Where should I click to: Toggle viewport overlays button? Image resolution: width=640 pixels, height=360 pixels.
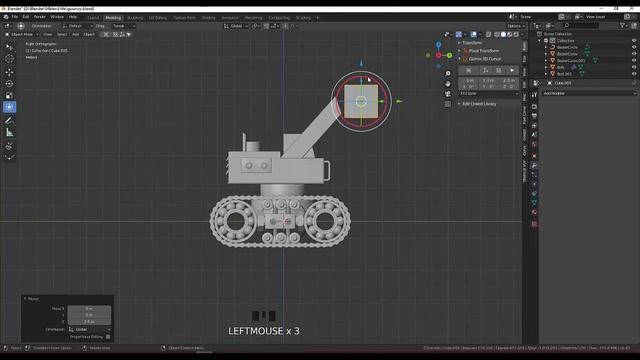click(x=473, y=35)
